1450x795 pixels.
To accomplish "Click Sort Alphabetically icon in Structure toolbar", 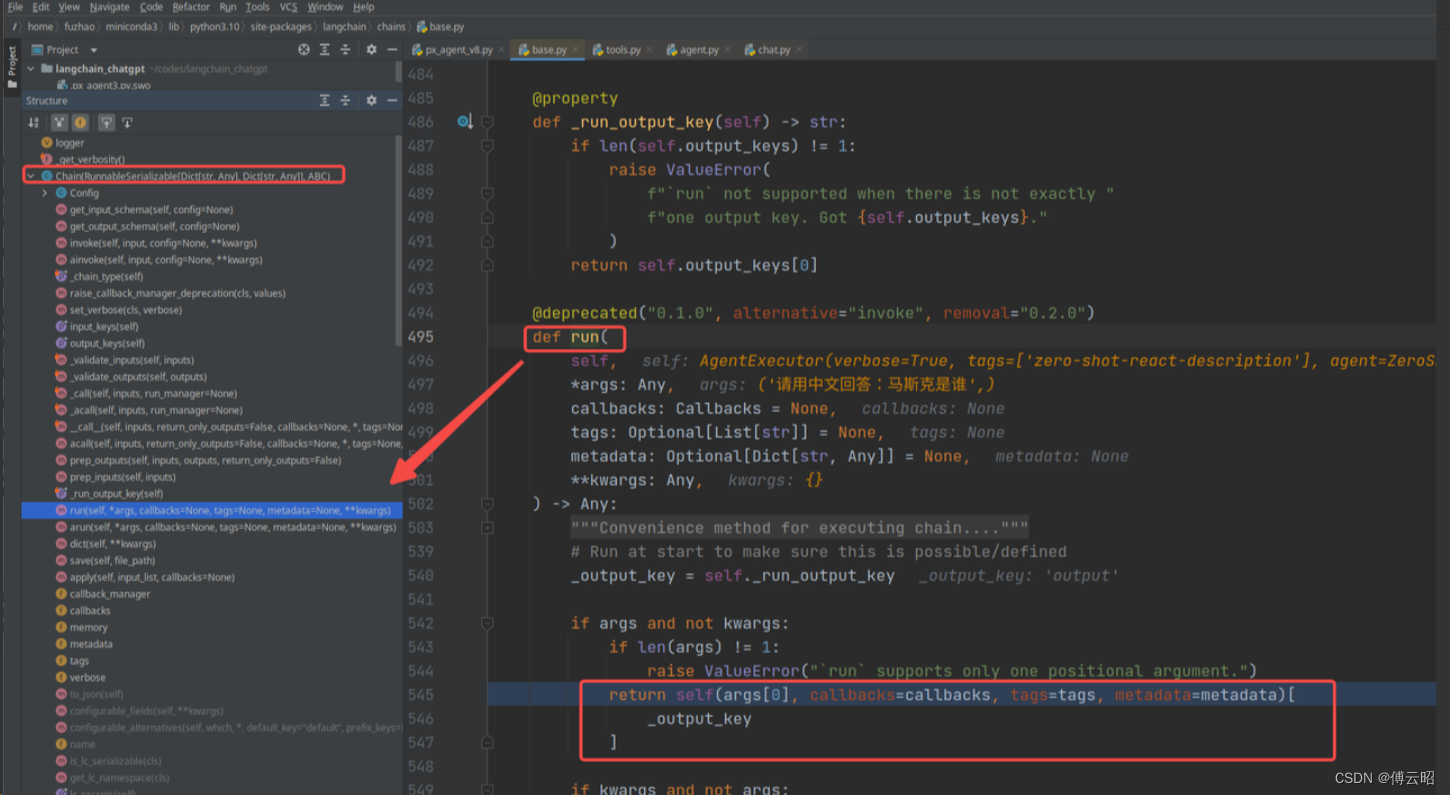I will (x=34, y=123).
